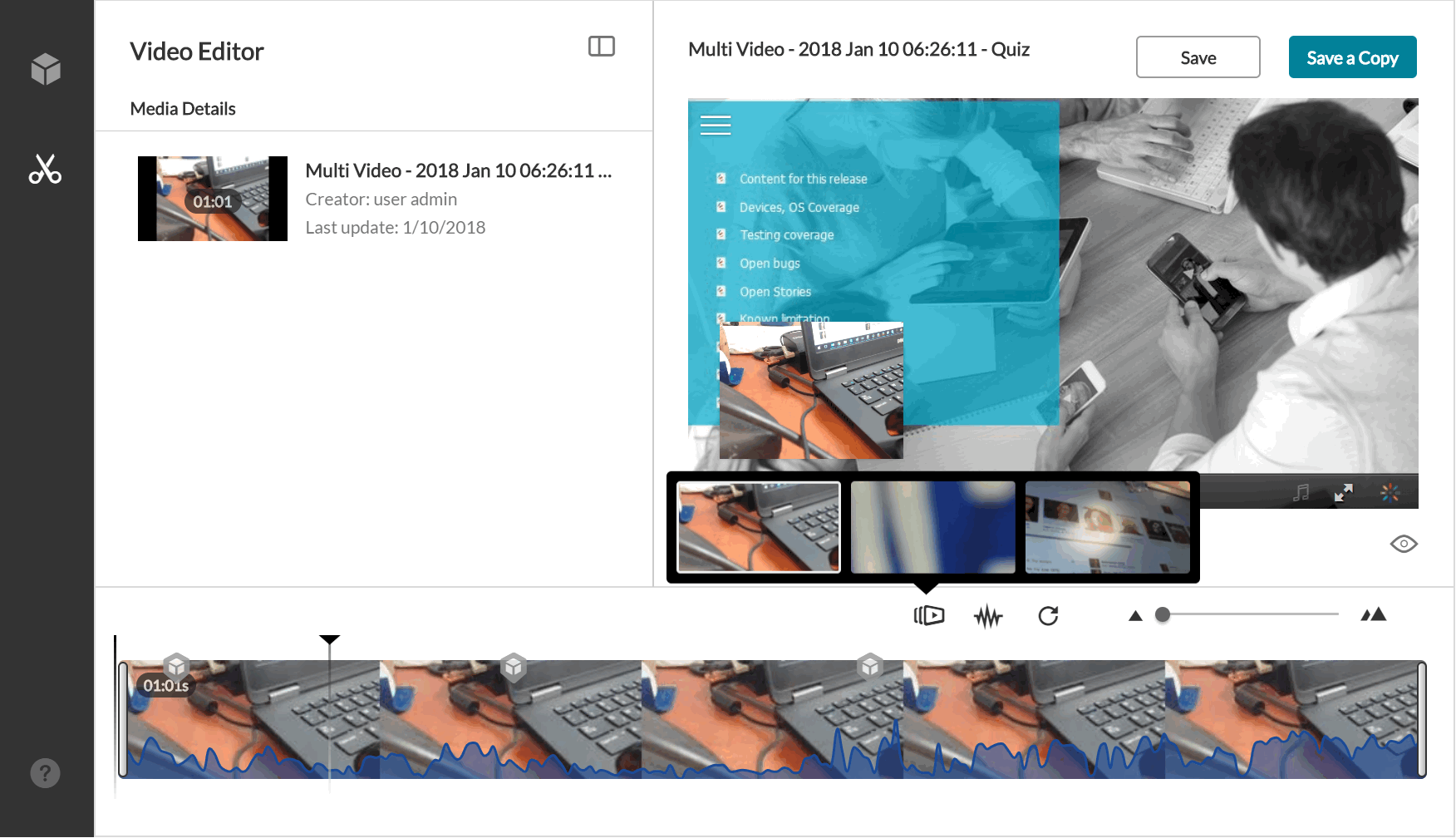Click the right trim handle of the timeline
This screenshot has height=838, width=1456.
tap(1422, 719)
